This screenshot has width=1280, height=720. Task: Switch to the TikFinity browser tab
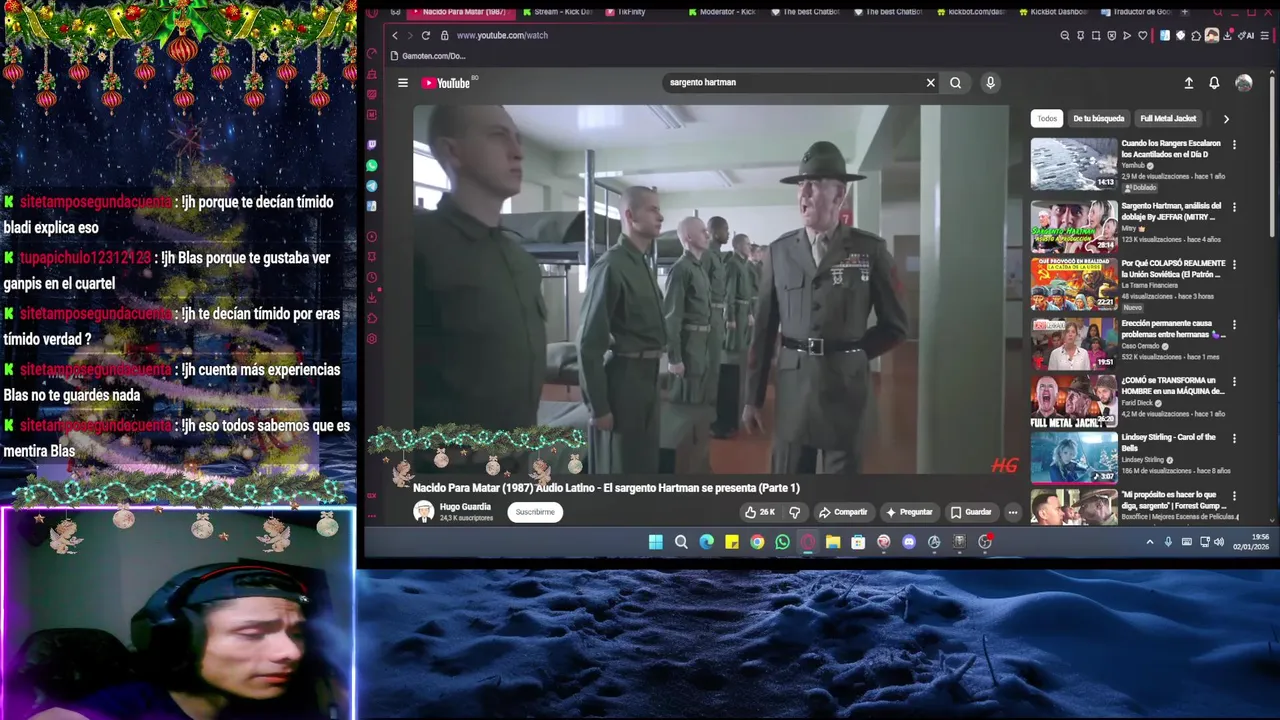point(626,12)
